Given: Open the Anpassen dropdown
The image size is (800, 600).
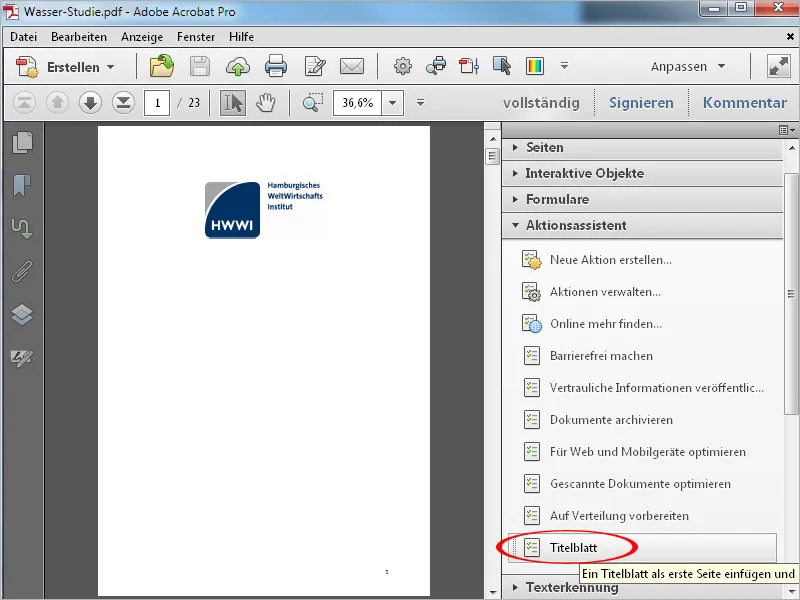Looking at the screenshot, I should (x=688, y=67).
